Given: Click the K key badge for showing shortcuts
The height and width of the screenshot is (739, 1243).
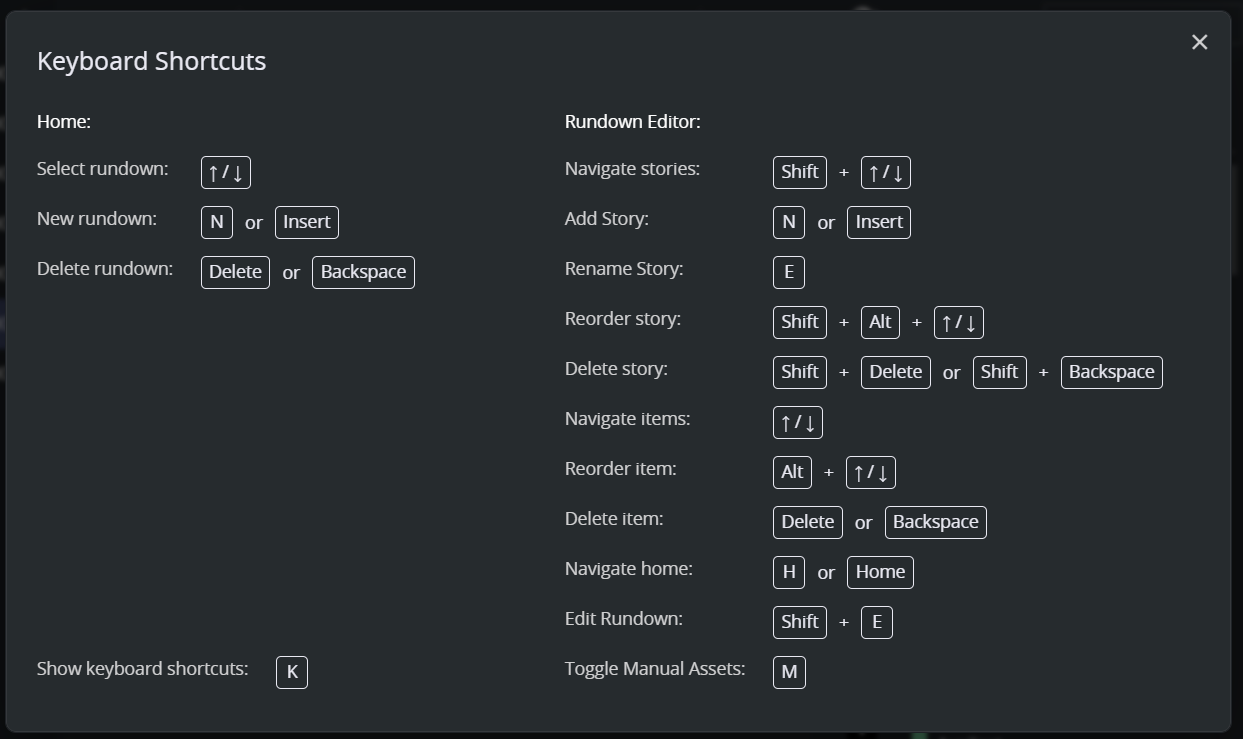Looking at the screenshot, I should [x=292, y=672].
